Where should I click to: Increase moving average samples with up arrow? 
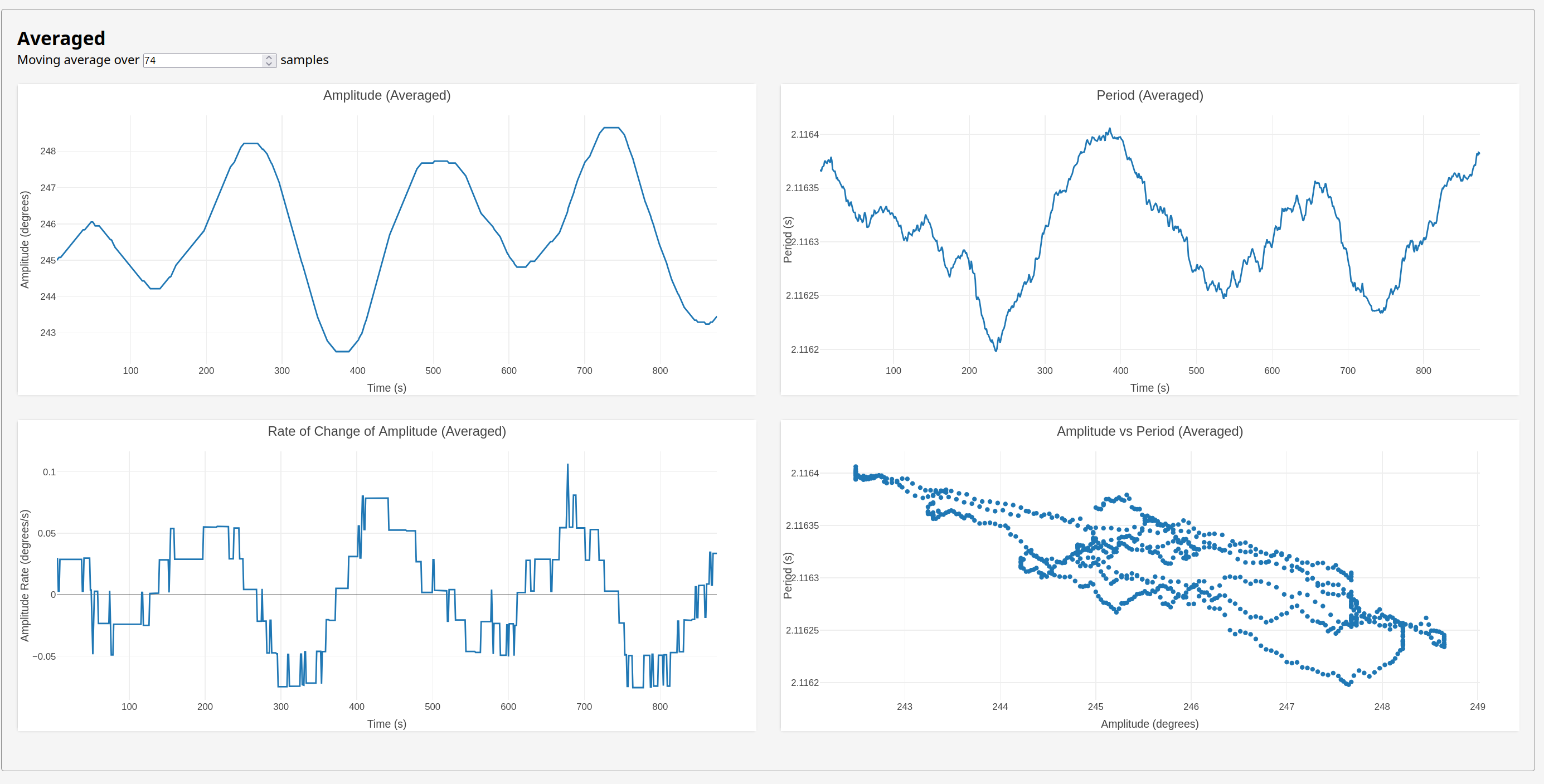tap(269, 57)
